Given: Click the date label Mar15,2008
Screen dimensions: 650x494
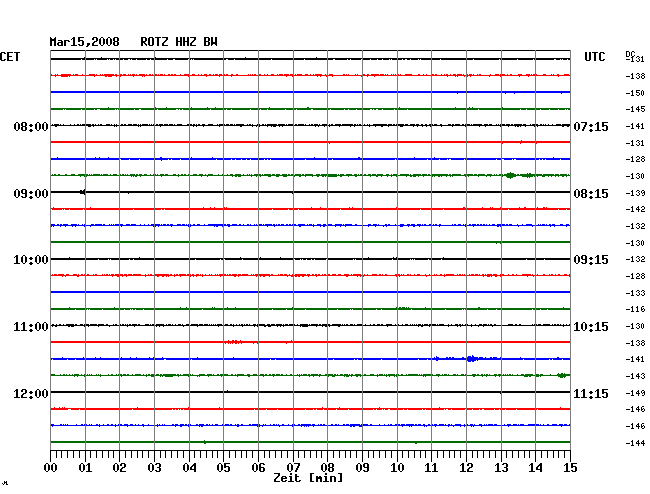Looking at the screenshot, I should 84,42.
